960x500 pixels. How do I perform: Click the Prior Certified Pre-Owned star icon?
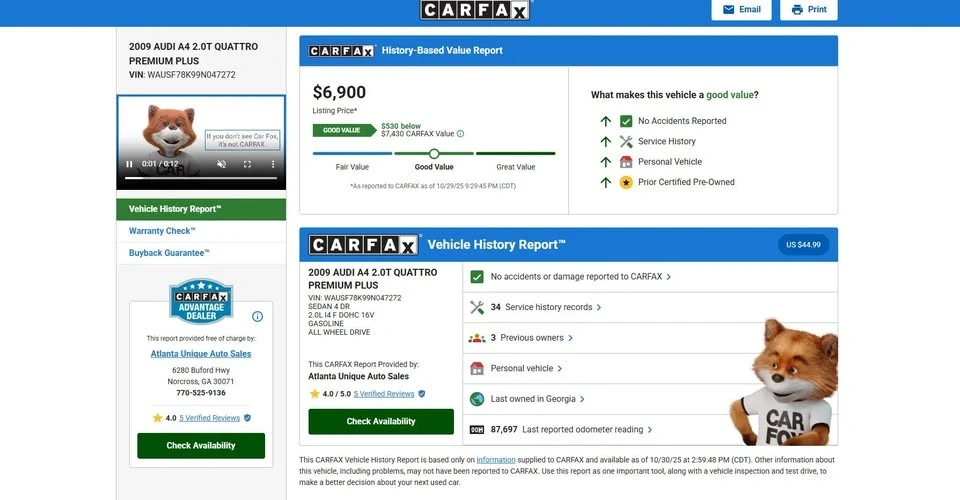626,182
